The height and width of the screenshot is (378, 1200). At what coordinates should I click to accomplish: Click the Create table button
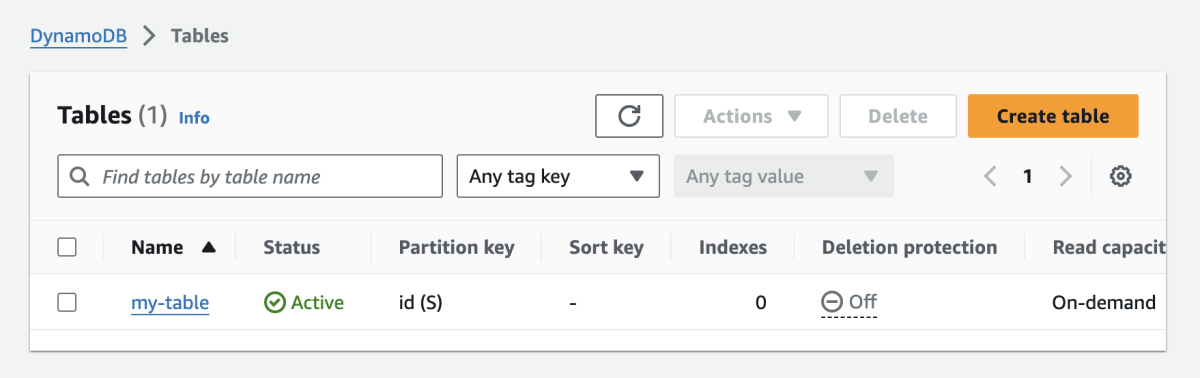coord(1053,116)
